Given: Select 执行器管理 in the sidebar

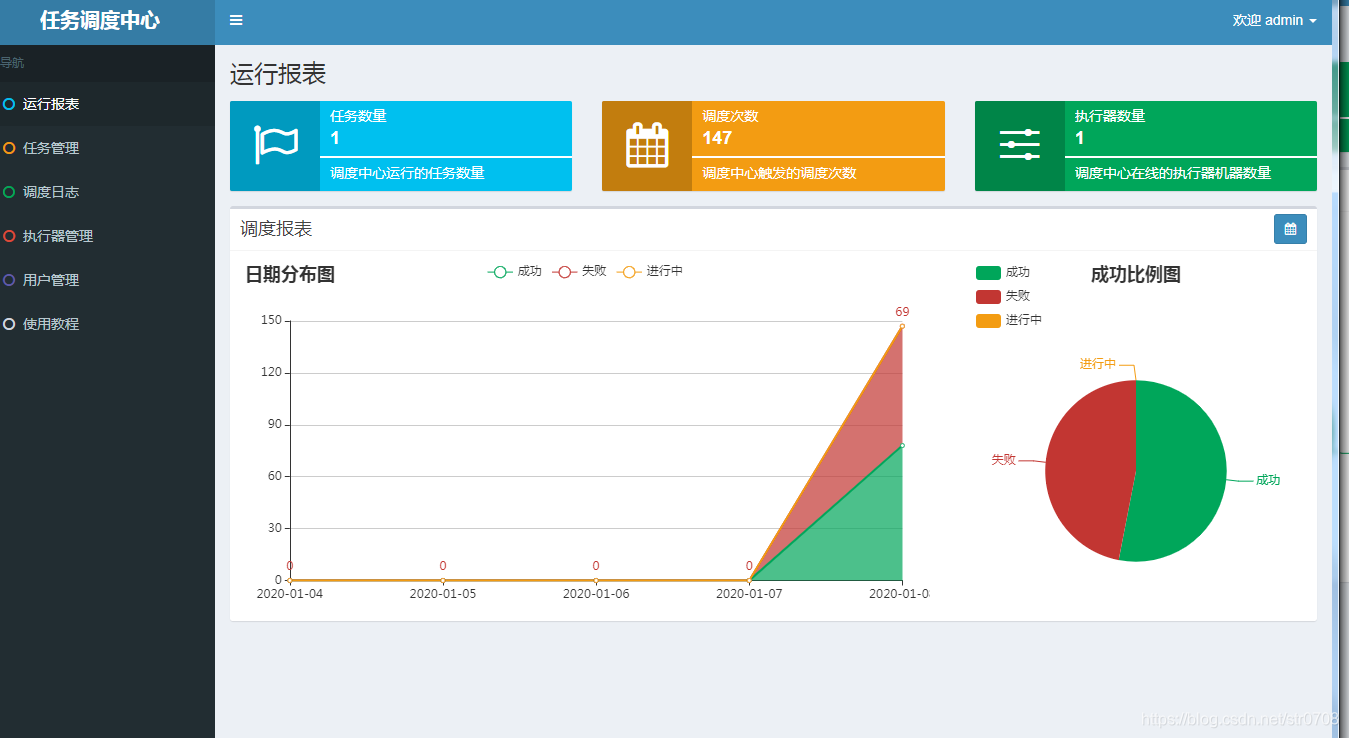Looking at the screenshot, I should (x=107, y=236).
